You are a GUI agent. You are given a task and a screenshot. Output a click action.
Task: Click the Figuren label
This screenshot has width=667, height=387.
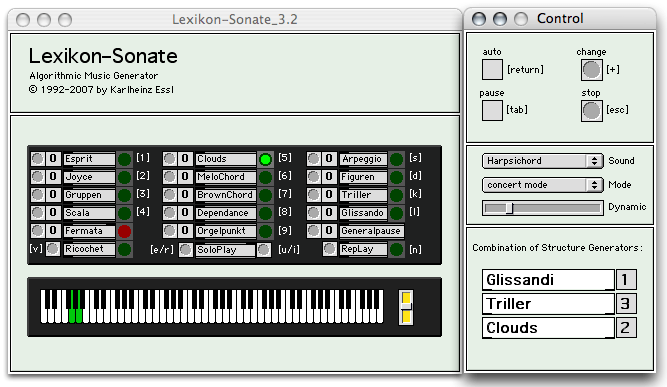[363, 177]
